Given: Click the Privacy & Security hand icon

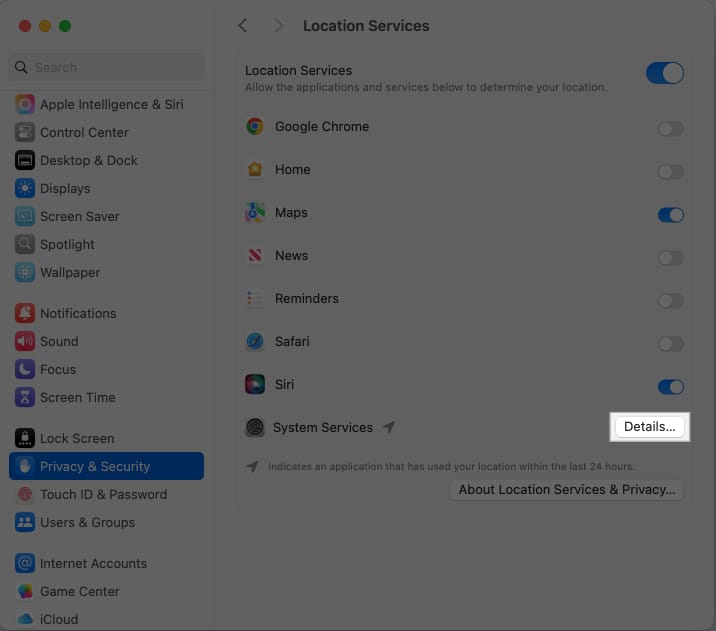Looking at the screenshot, I should point(25,466).
